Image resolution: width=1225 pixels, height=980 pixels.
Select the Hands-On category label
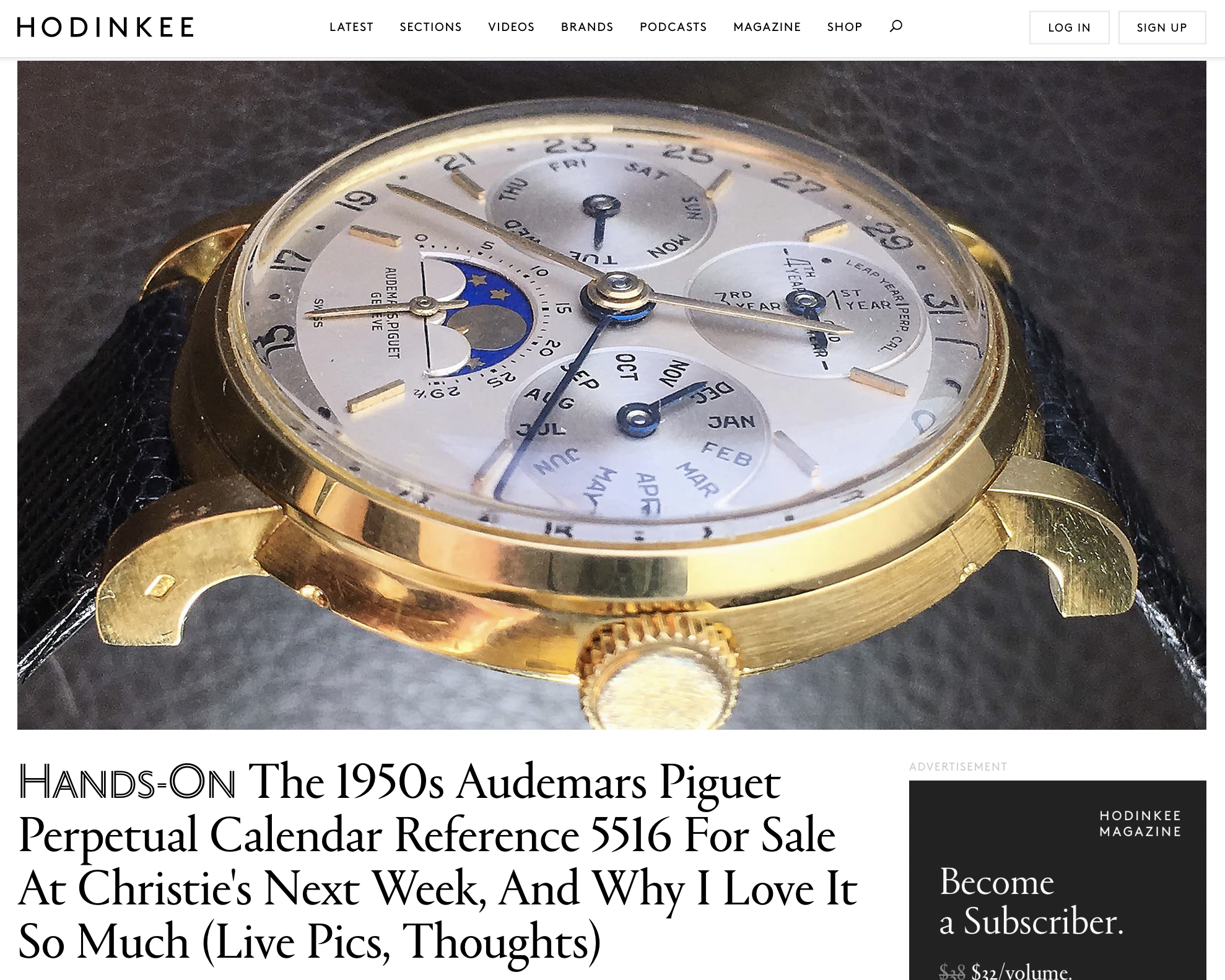127,782
